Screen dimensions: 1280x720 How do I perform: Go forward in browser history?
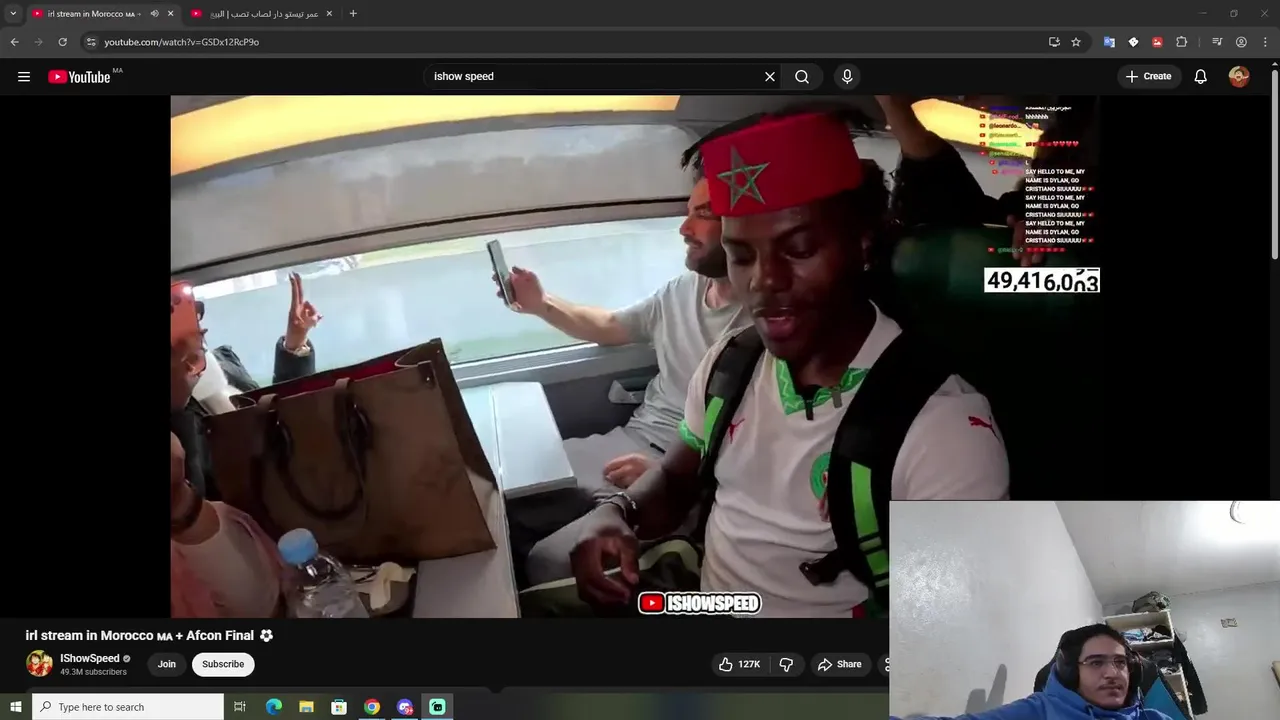click(x=38, y=42)
